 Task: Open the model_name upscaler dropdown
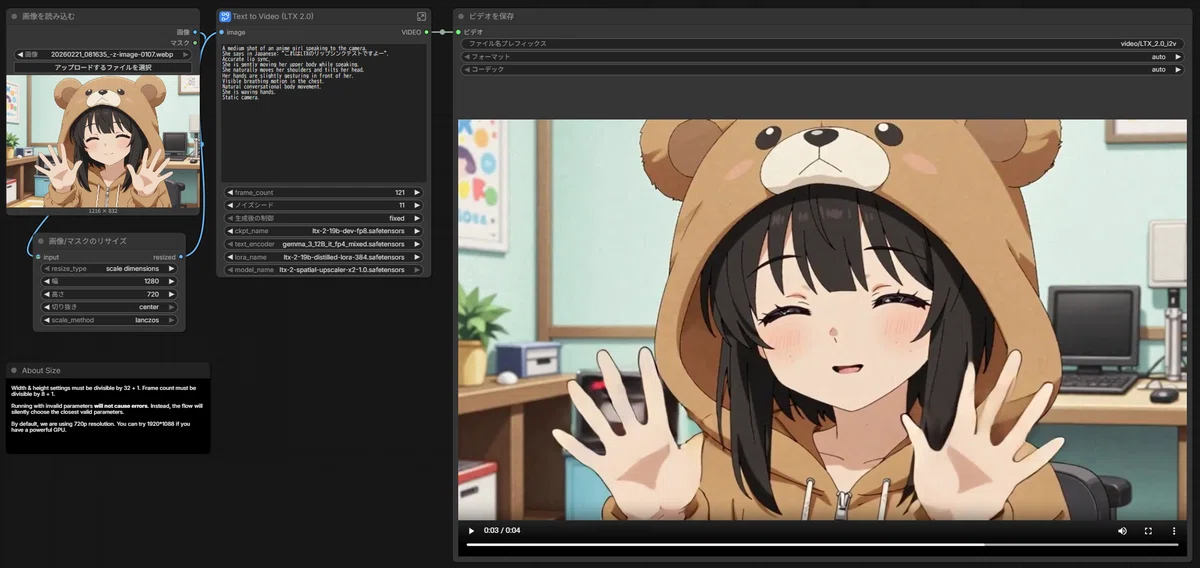[324, 270]
